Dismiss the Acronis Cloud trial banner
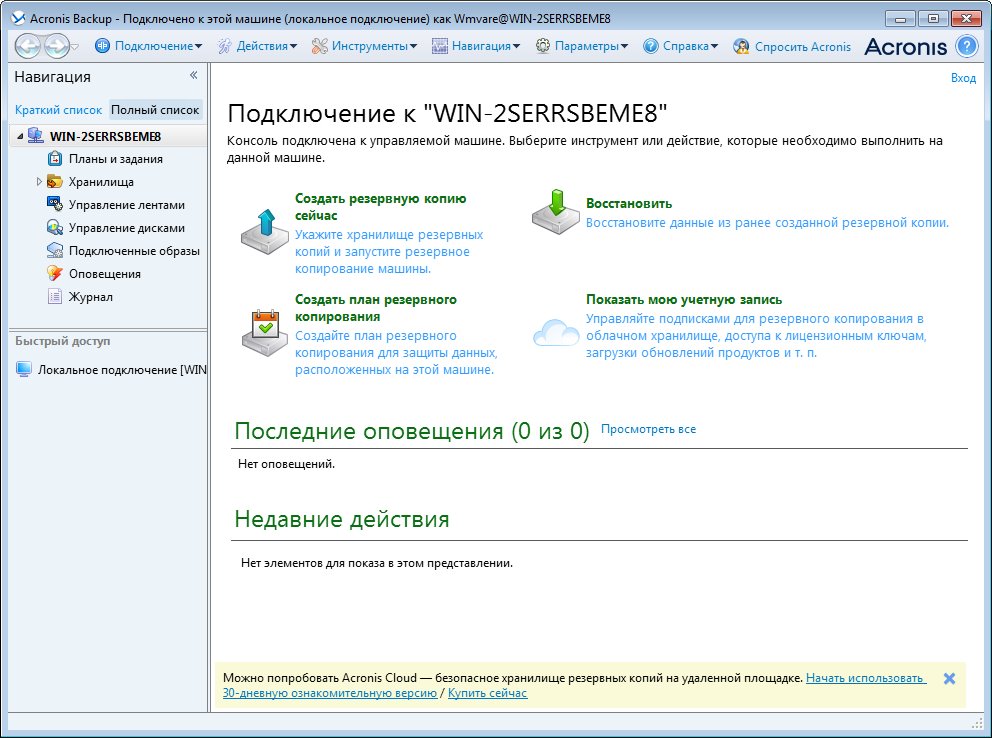The height and width of the screenshot is (738, 992). pos(949,678)
